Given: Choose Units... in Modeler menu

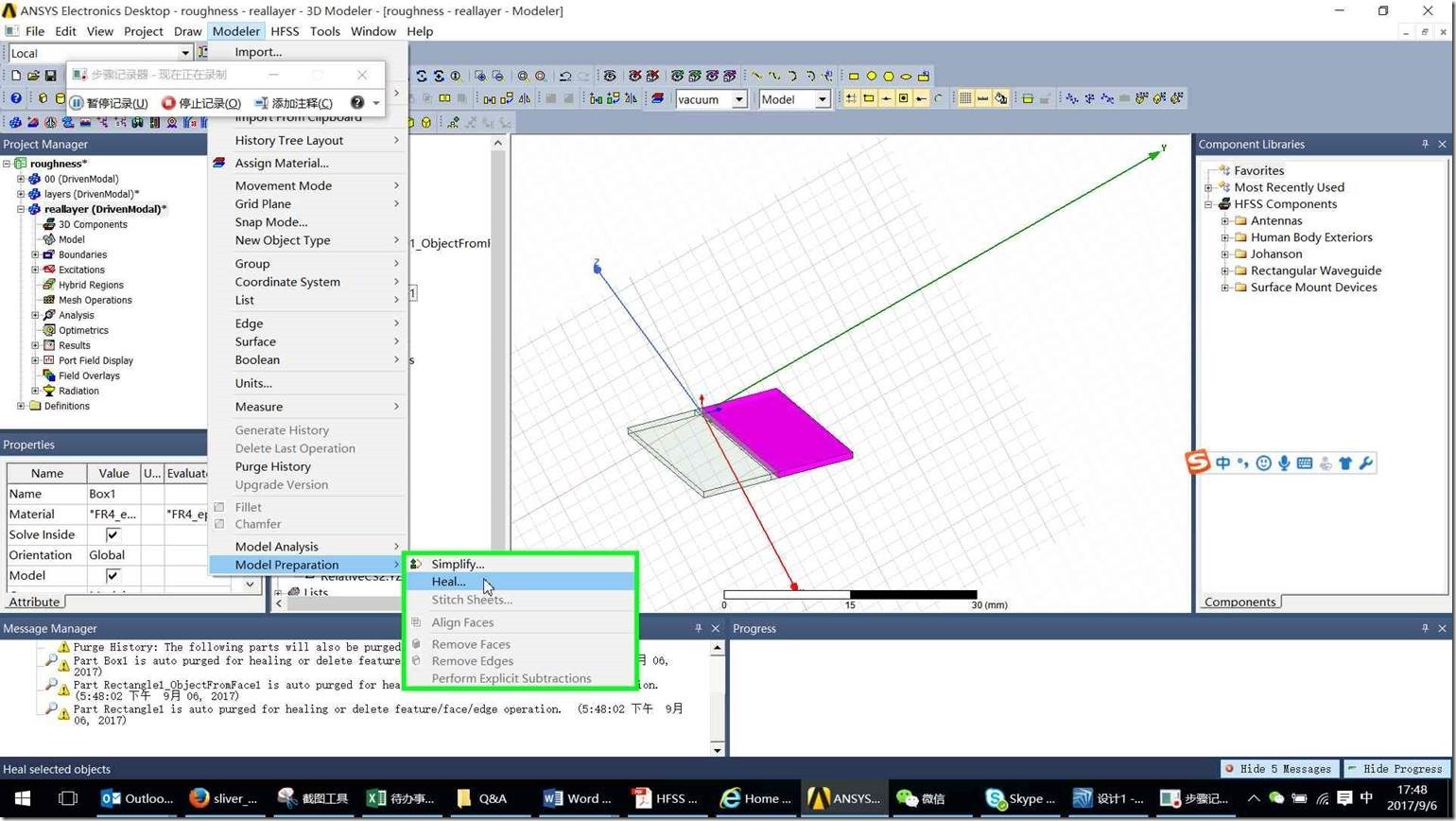Looking at the screenshot, I should pyautogui.click(x=308, y=383).
